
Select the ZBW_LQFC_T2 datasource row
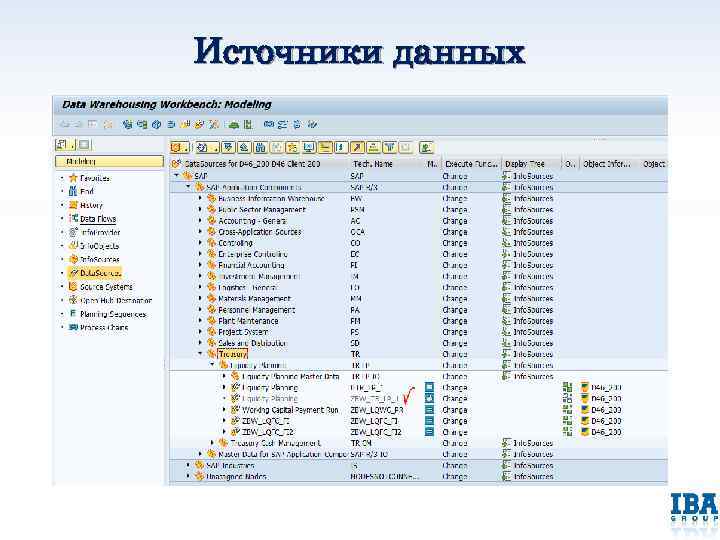(268, 432)
